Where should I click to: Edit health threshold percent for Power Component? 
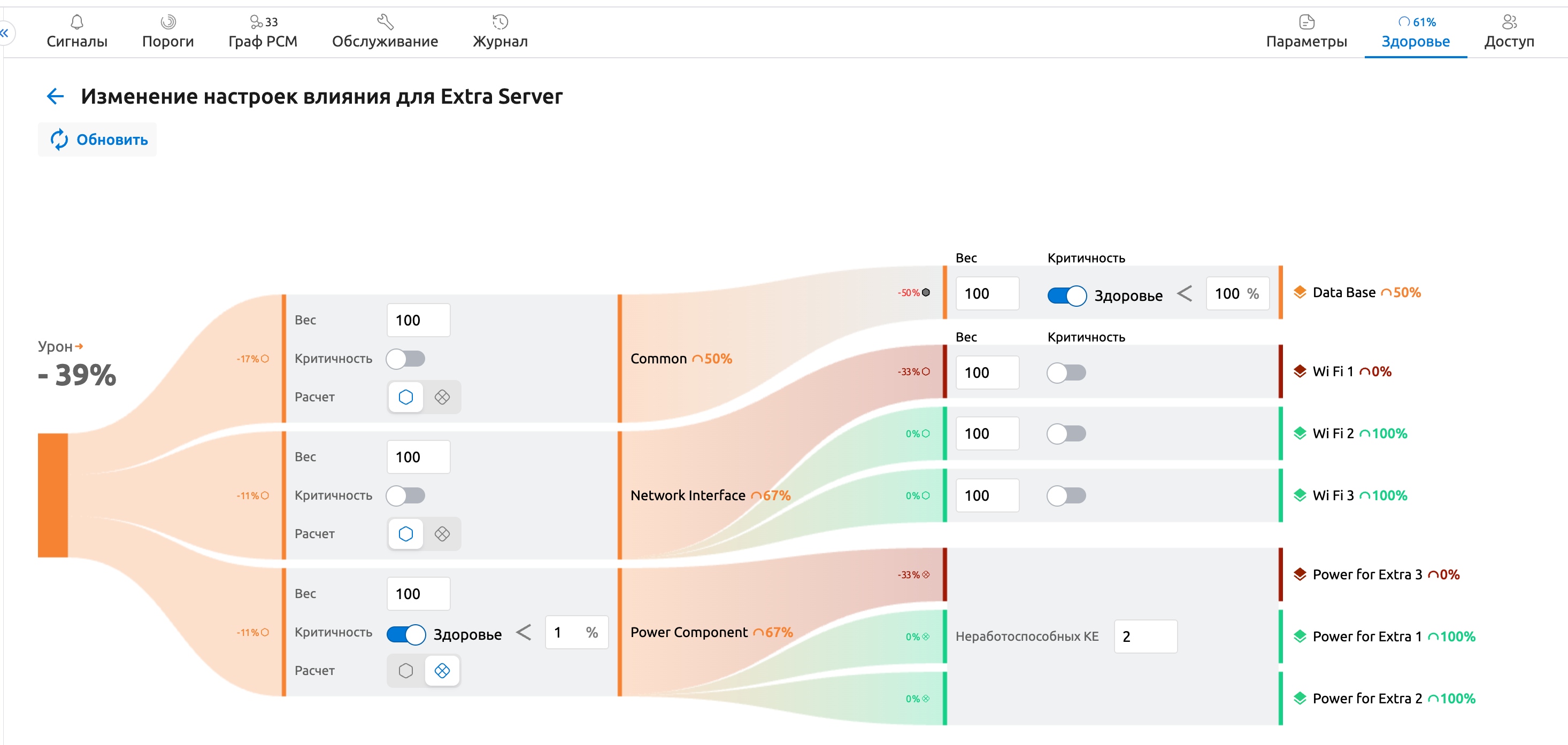pos(577,632)
